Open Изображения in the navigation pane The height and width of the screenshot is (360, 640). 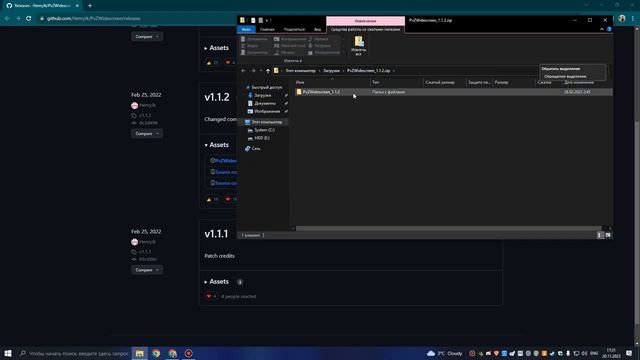click(267, 111)
